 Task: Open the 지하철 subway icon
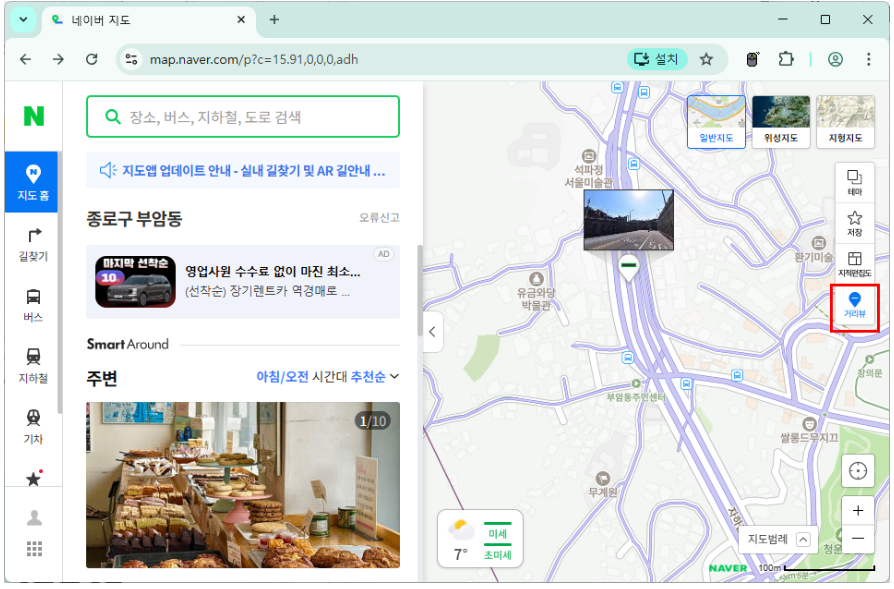[x=33, y=365]
